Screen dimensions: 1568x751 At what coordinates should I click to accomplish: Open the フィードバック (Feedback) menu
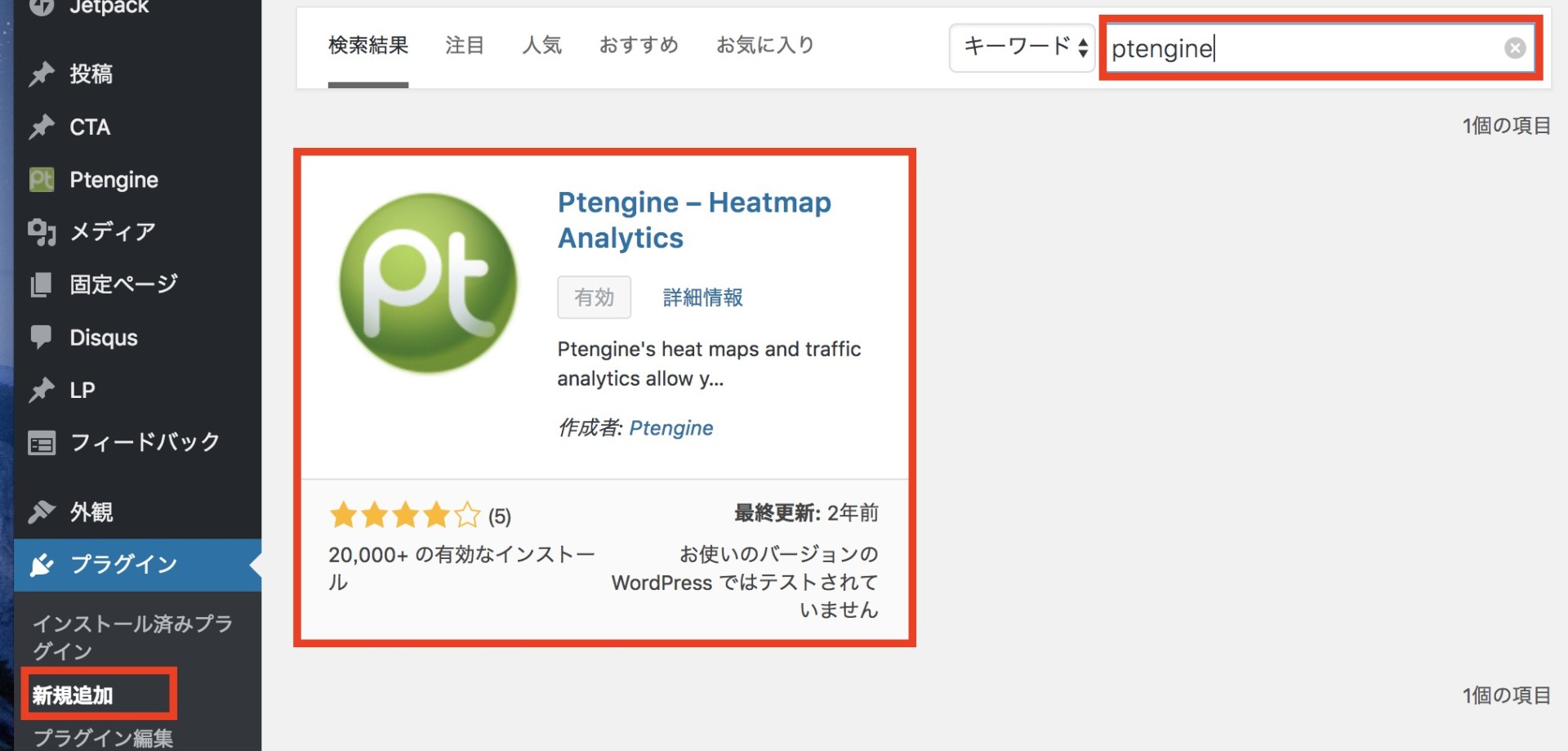(x=144, y=442)
